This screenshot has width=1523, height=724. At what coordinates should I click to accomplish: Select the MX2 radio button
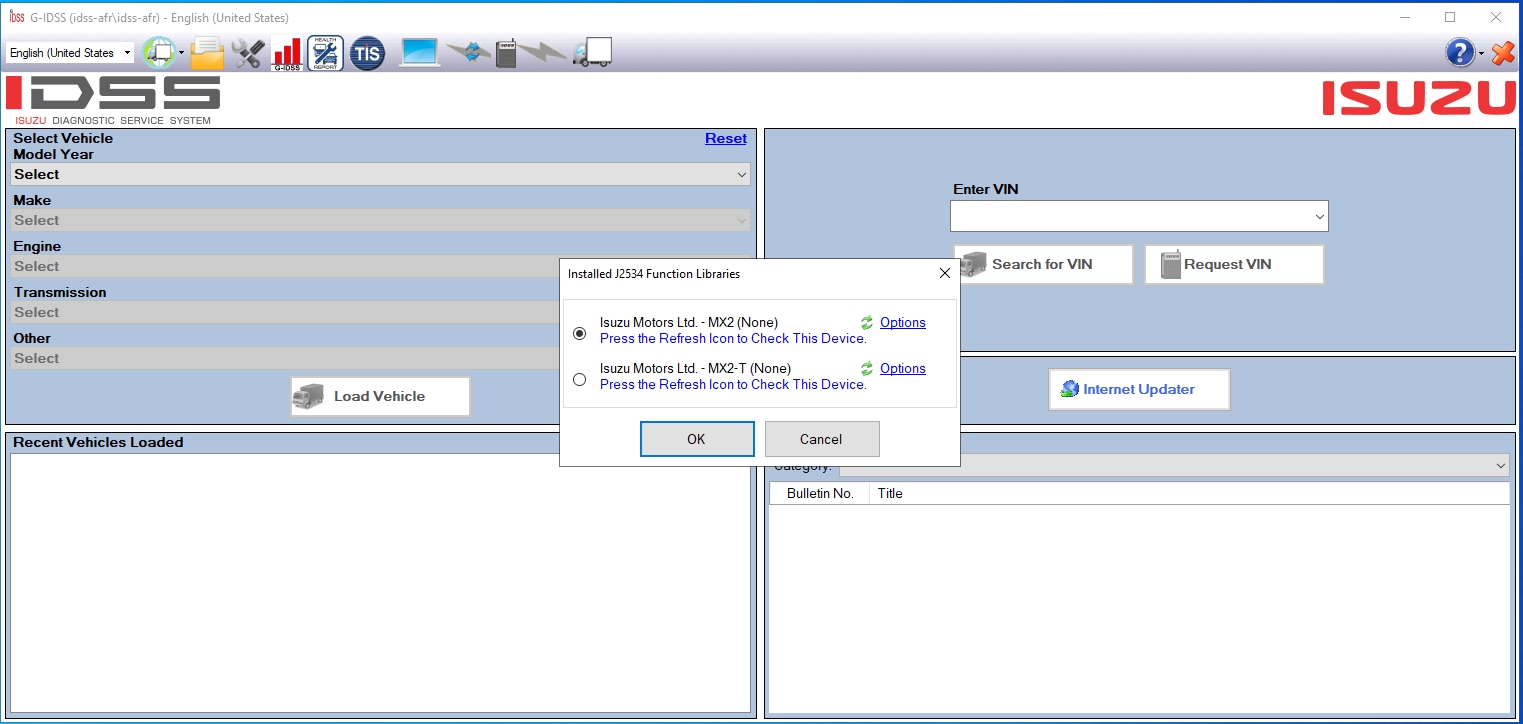coord(579,333)
